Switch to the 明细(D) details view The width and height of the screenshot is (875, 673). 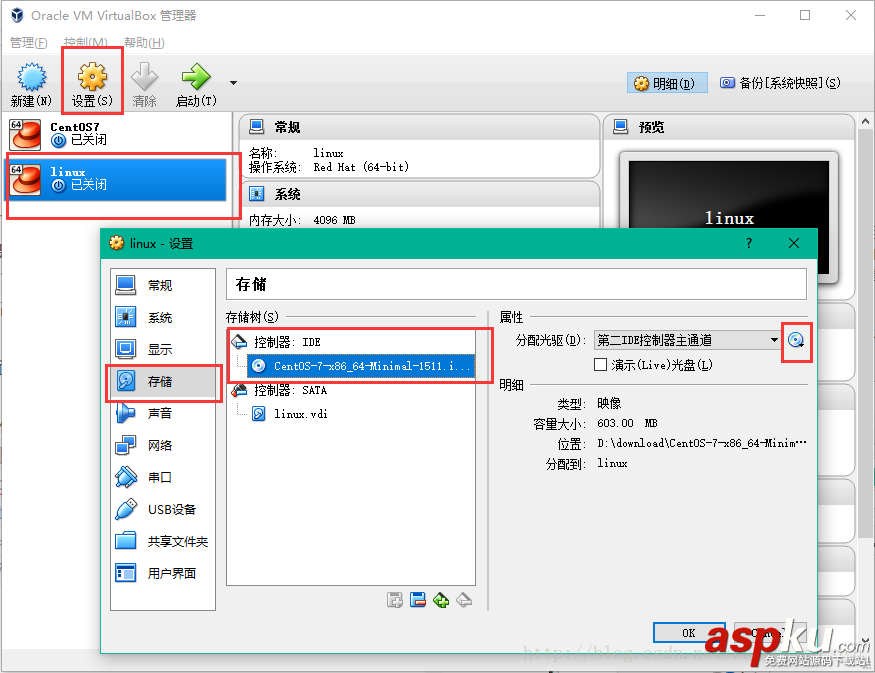pyautogui.click(x=666, y=83)
